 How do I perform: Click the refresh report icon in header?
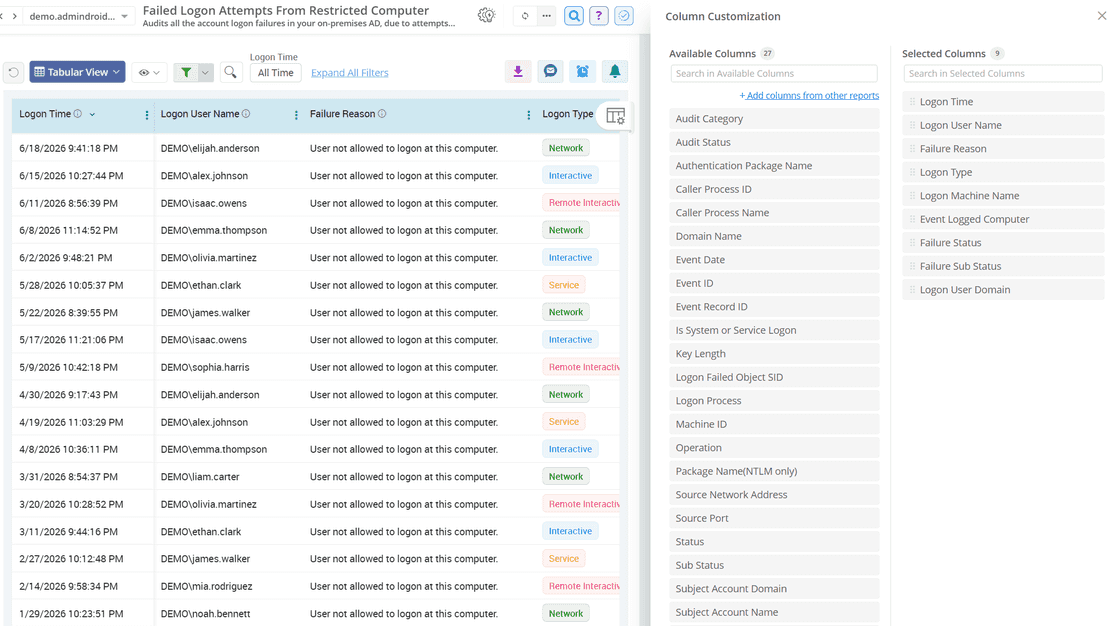(525, 16)
